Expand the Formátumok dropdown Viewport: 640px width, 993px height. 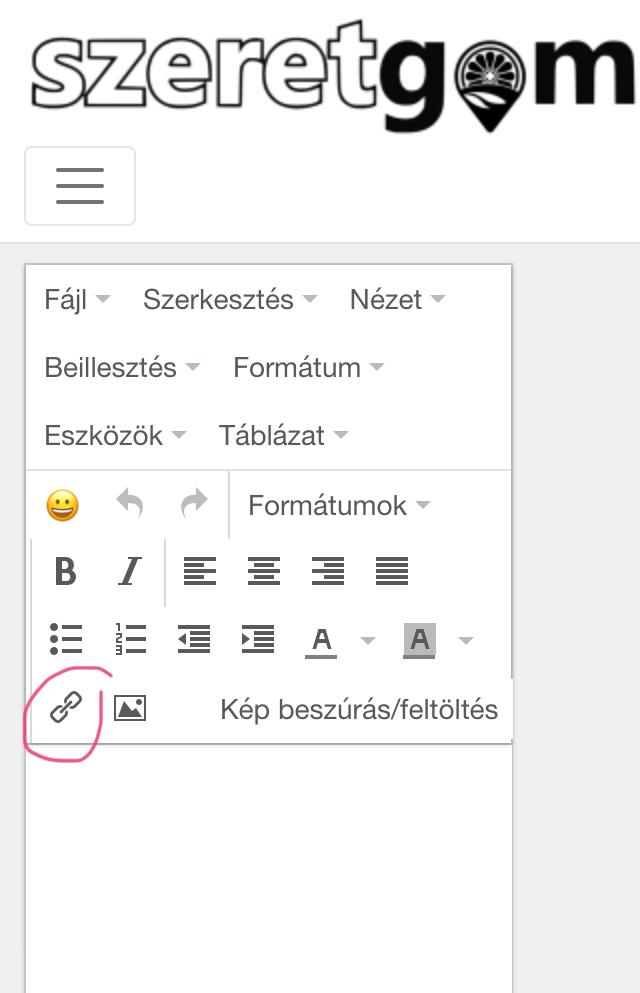(339, 505)
